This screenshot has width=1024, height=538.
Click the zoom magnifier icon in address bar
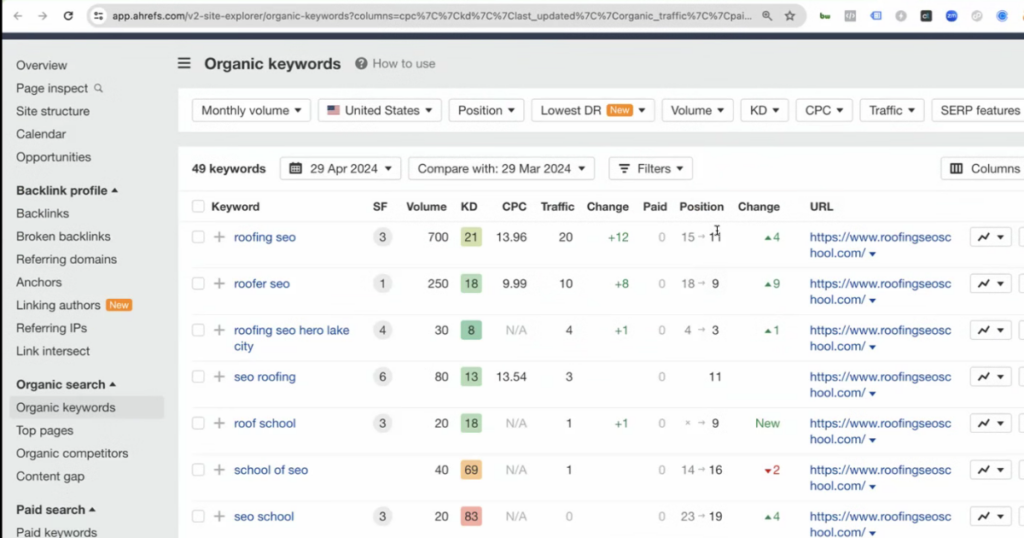point(767,16)
